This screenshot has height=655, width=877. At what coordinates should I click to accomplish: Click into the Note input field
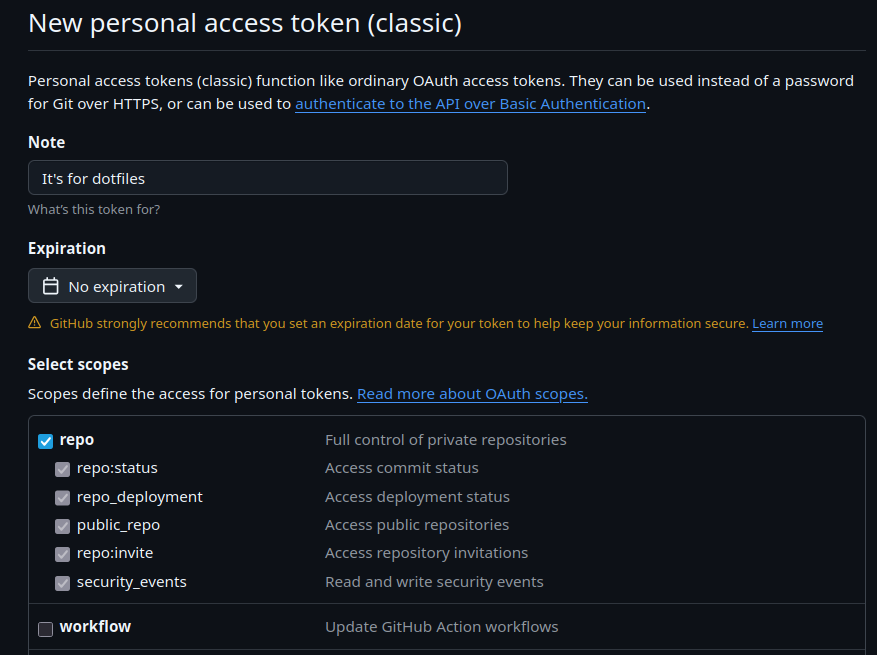267,178
